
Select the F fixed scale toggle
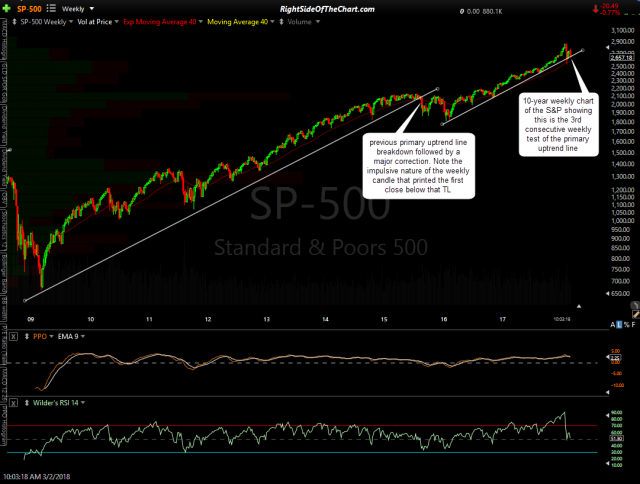(x=633, y=325)
